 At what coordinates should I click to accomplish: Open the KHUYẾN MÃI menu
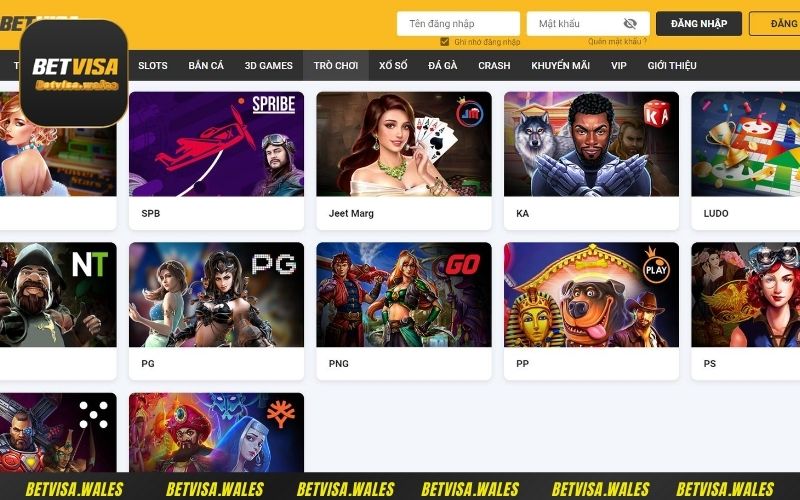(560, 65)
